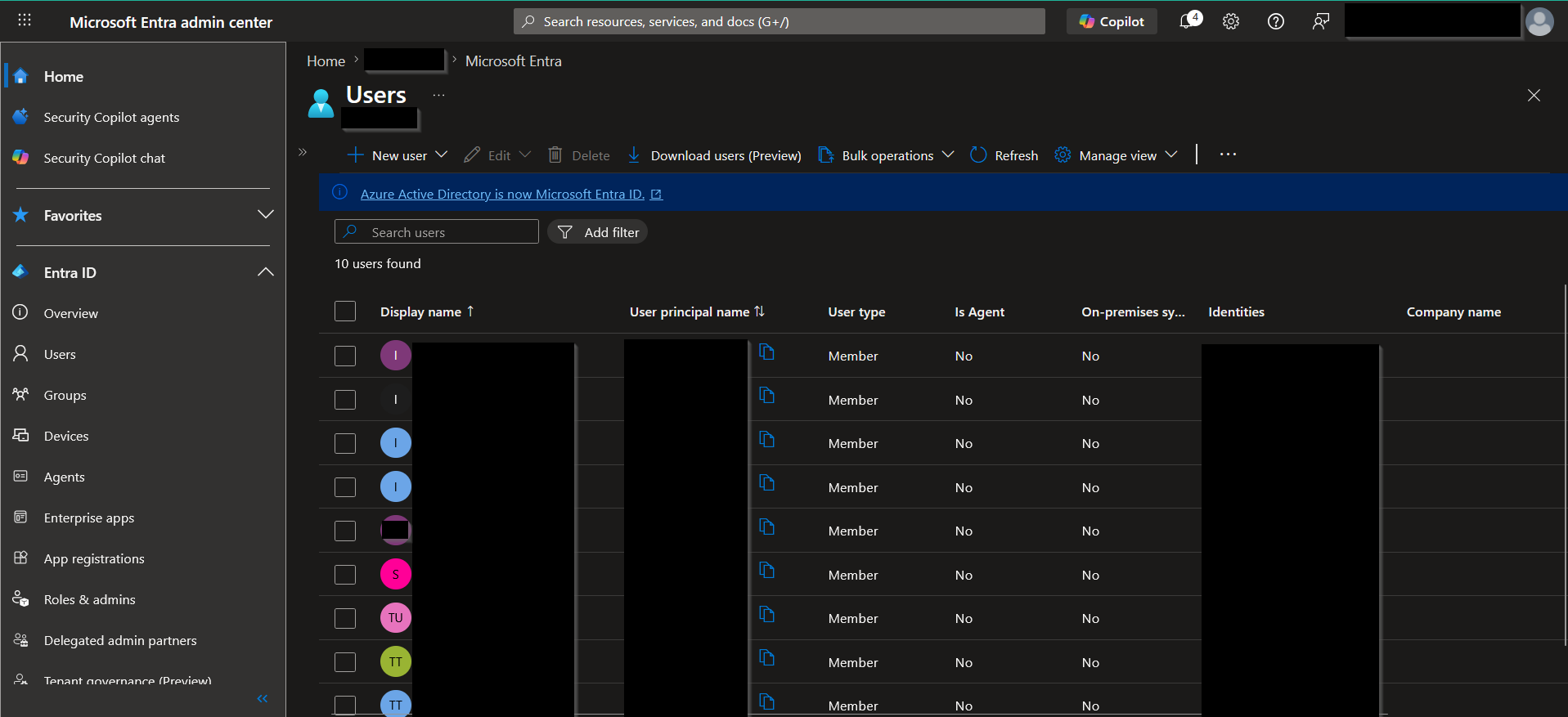The height and width of the screenshot is (717, 1568).
Task: Expand the blade menu double chevron
Action: [303, 152]
